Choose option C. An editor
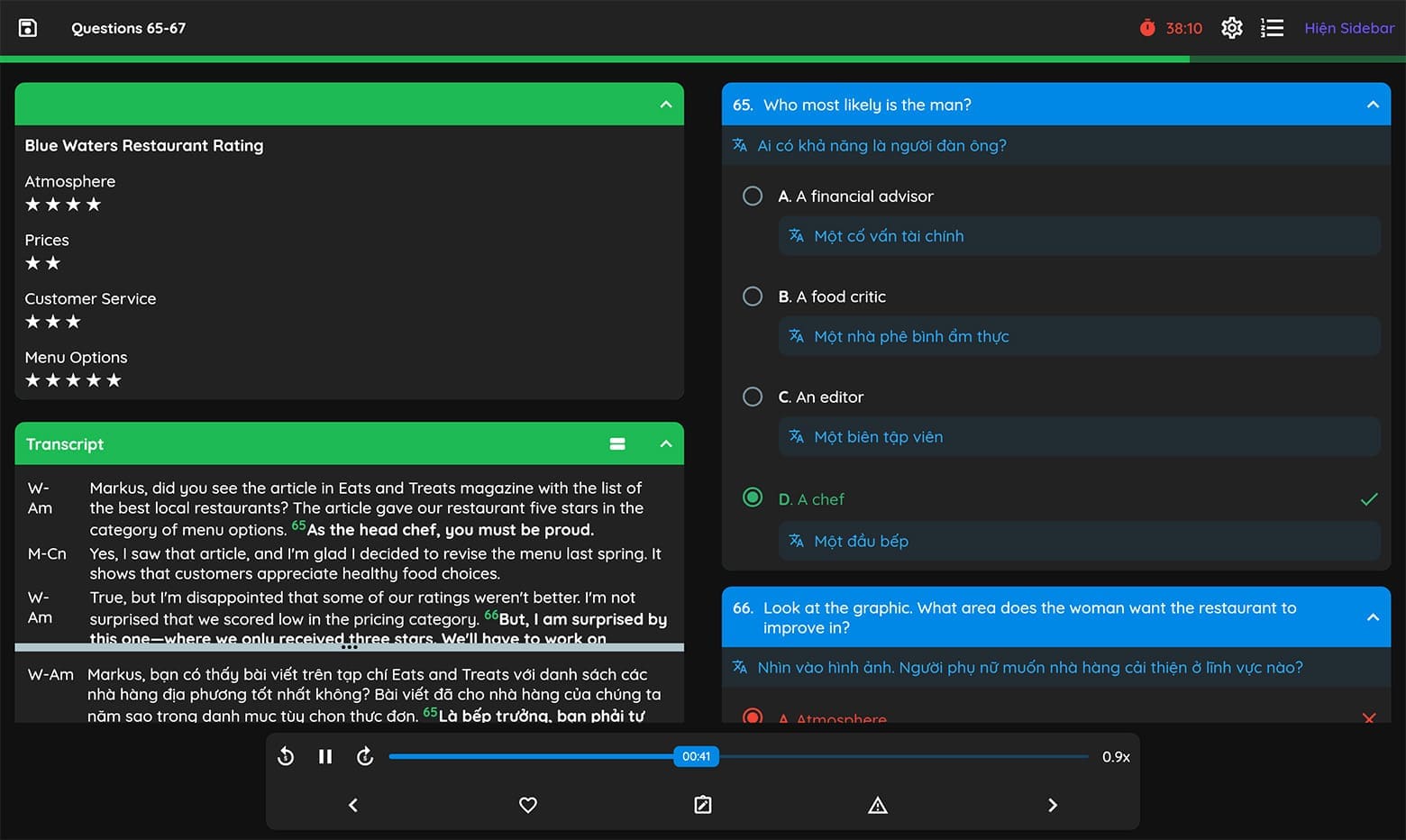 [753, 397]
